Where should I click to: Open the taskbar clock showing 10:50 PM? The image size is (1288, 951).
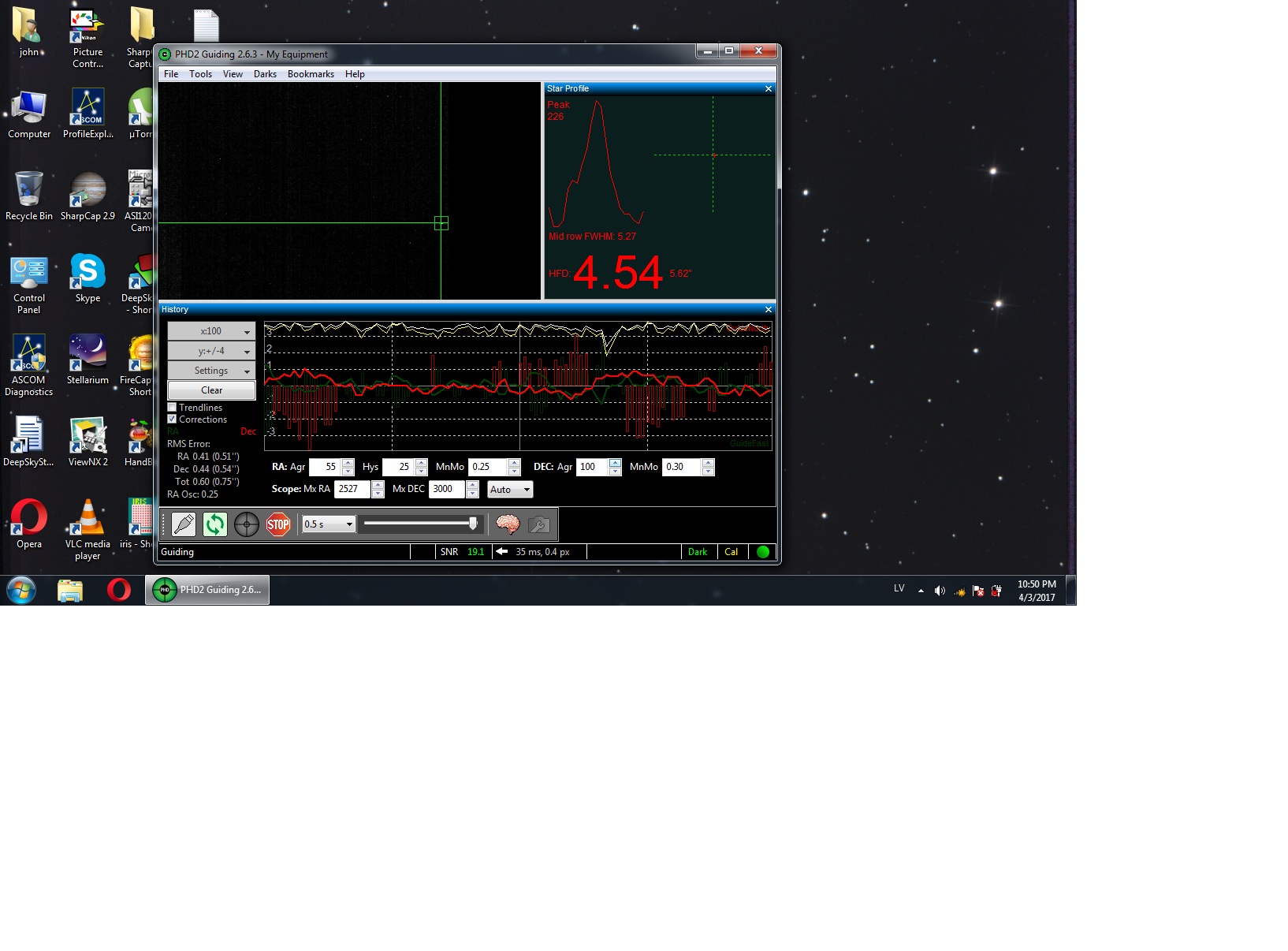pos(1037,591)
